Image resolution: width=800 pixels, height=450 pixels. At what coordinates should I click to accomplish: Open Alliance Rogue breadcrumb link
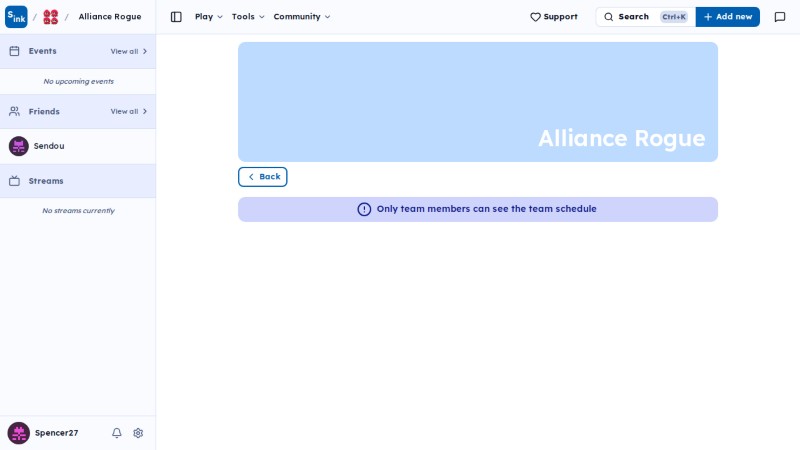coord(110,17)
